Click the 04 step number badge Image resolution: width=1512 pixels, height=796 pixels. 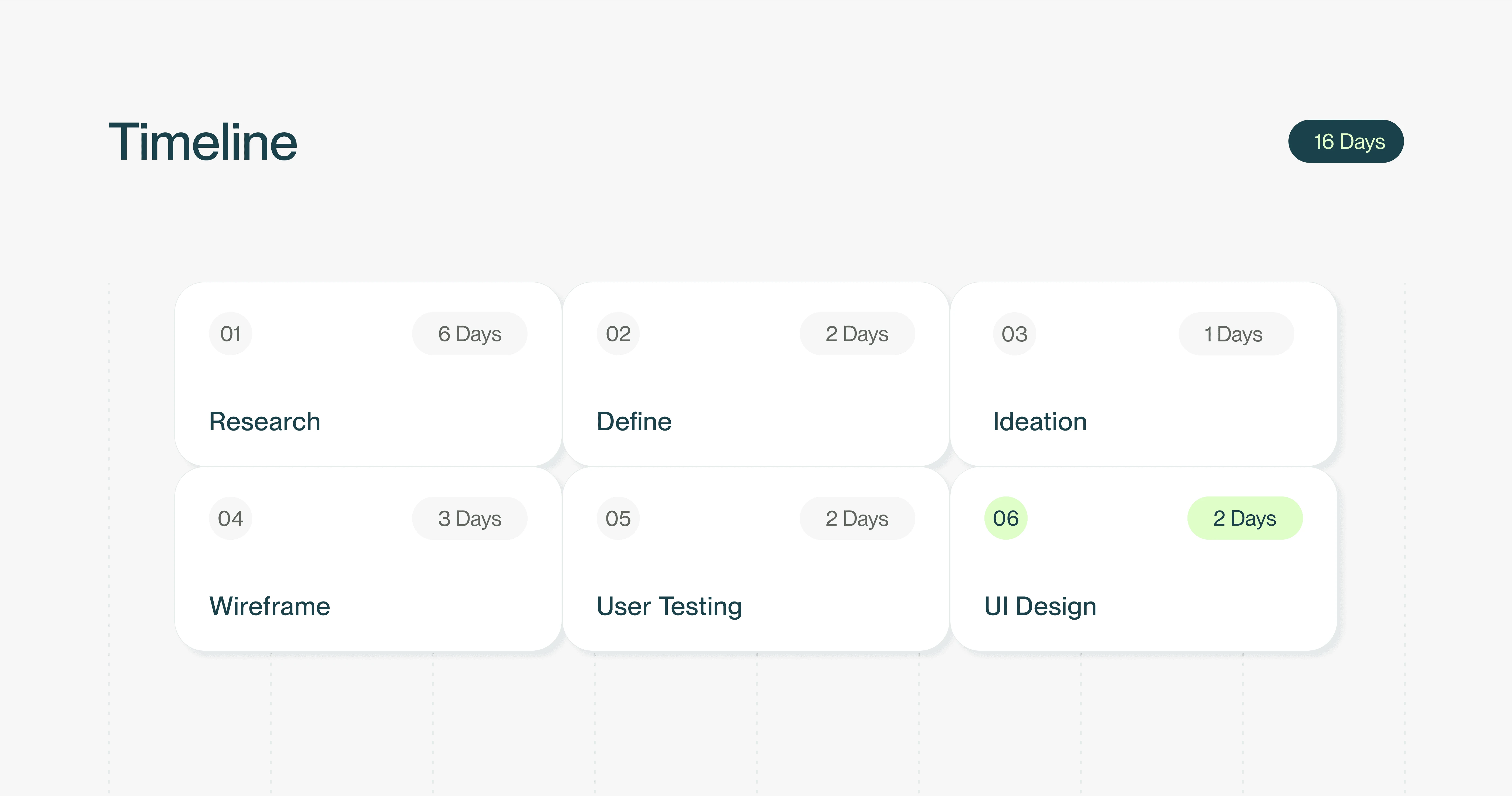tap(230, 518)
